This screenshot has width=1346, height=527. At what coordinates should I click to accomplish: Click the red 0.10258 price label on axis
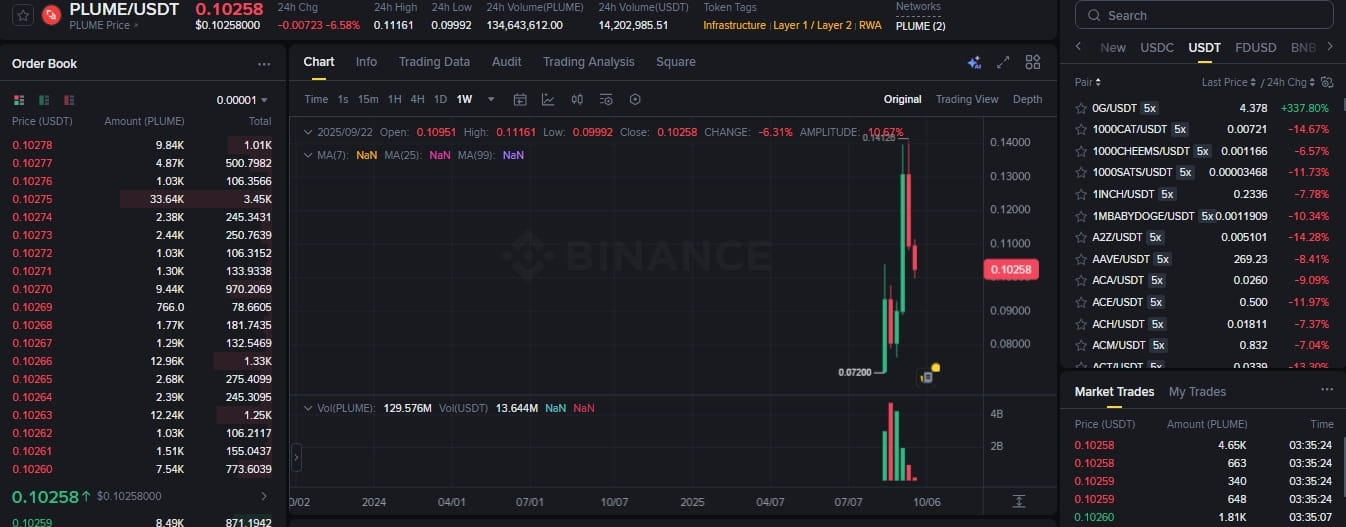point(1011,269)
